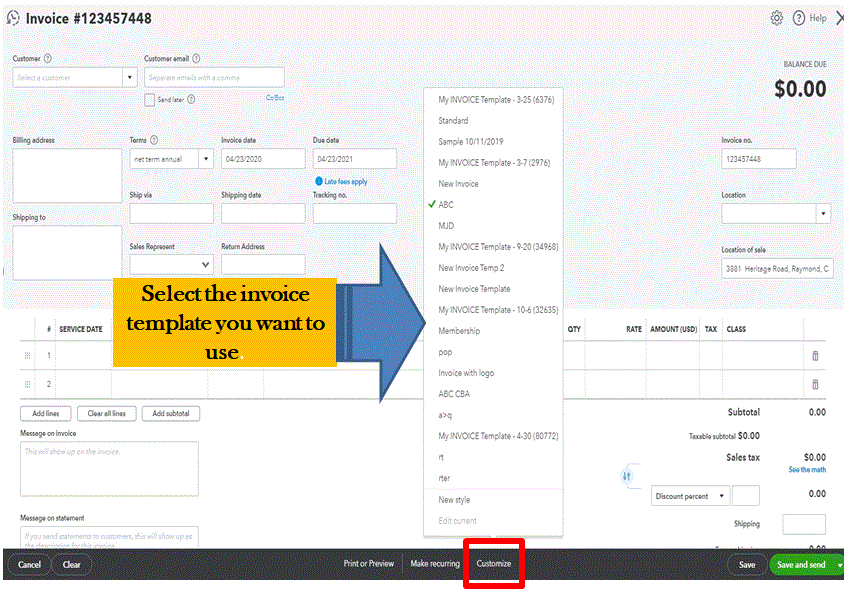This screenshot has height=591, width=845.
Task: Click the Shipping to text box
Action: click(67, 253)
